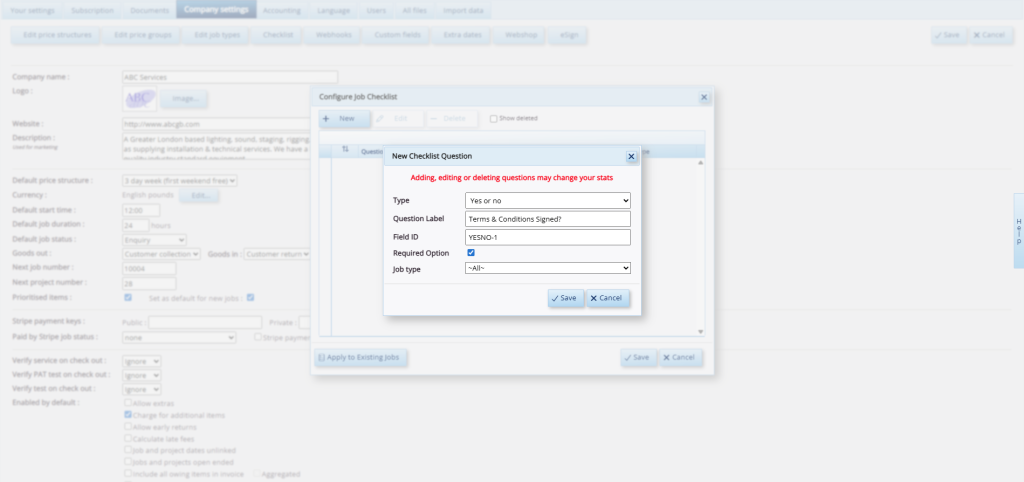The width and height of the screenshot is (1024, 482).
Task: Click Edit price structures button
Action: pos(57,35)
